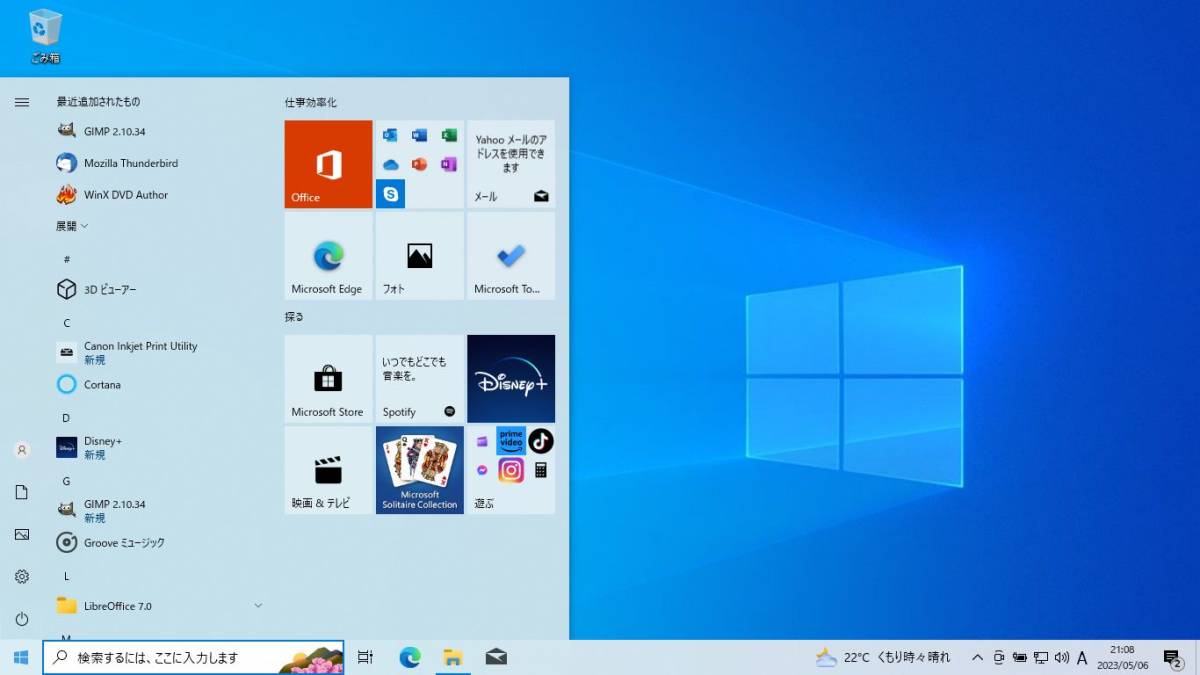The image size is (1200, 675).
Task: Launch OneNote from the Office folder tile
Action: pos(449,164)
